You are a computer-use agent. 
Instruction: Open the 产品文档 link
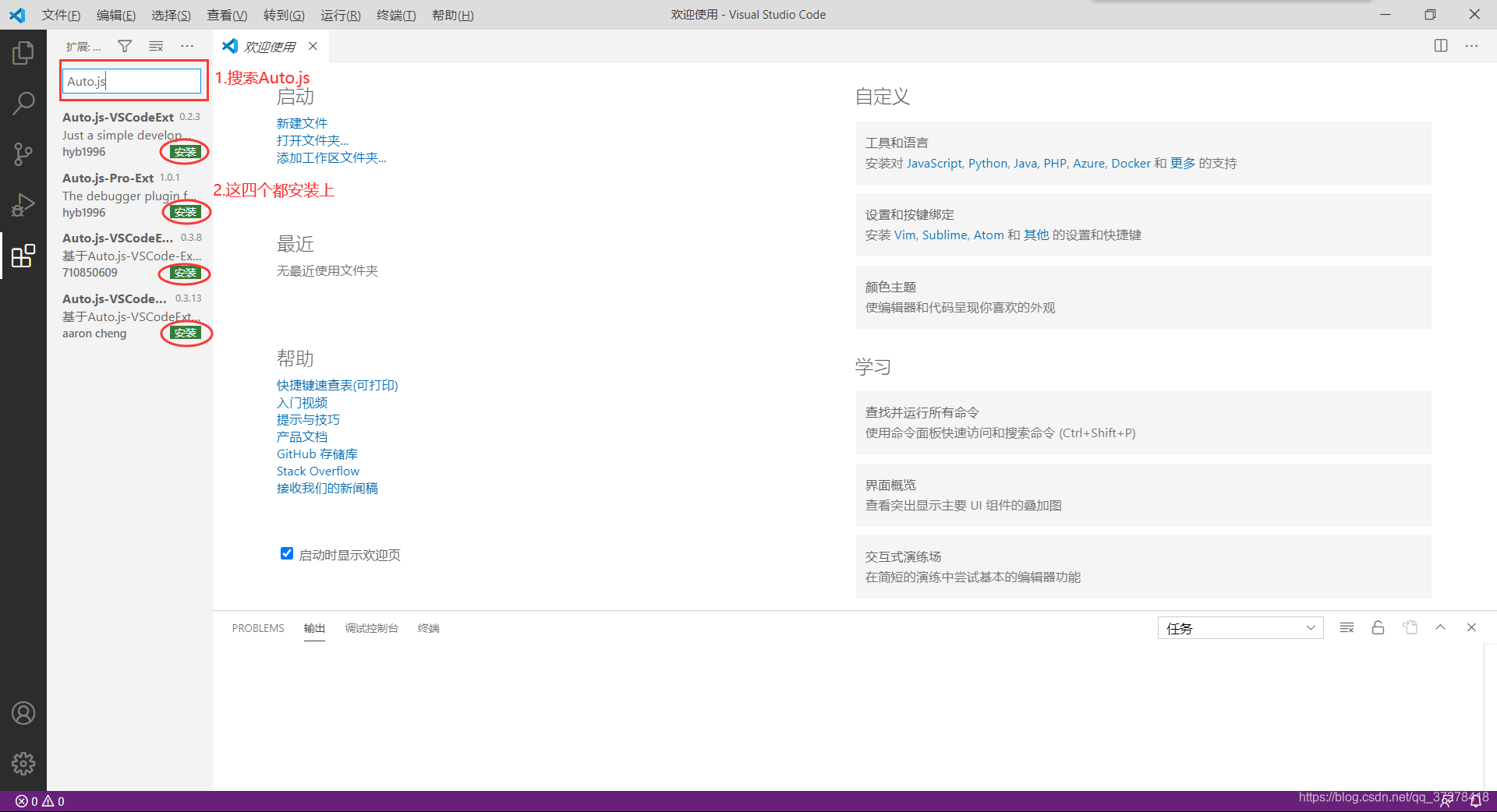click(302, 436)
